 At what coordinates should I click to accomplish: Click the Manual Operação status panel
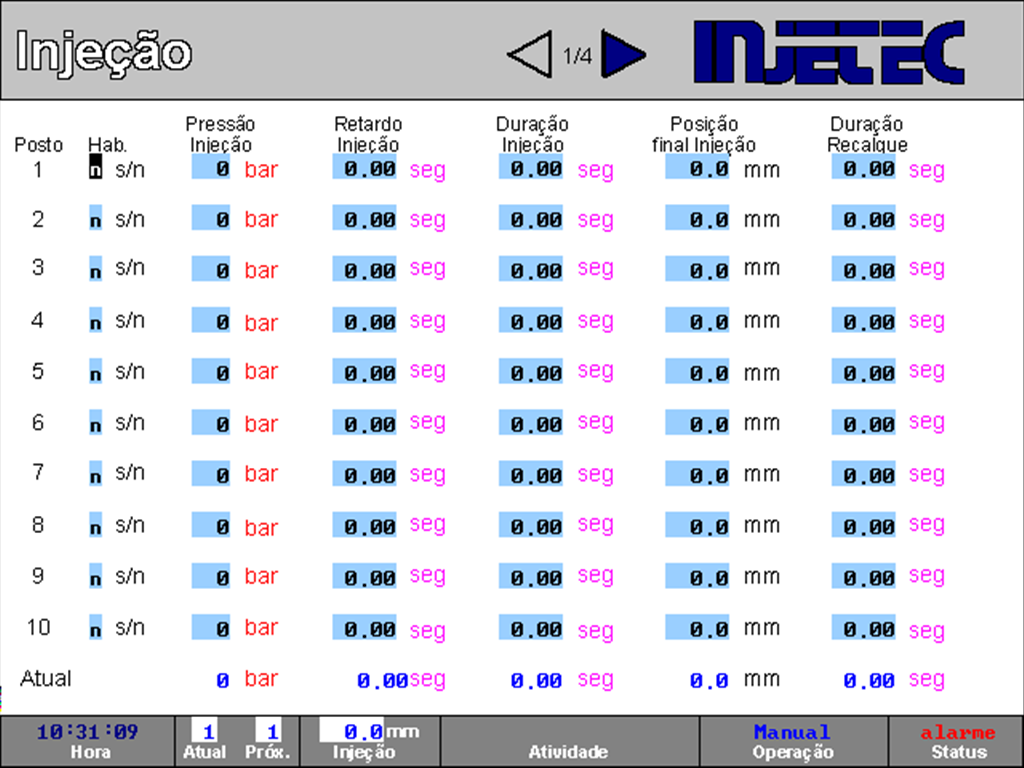[x=792, y=741]
